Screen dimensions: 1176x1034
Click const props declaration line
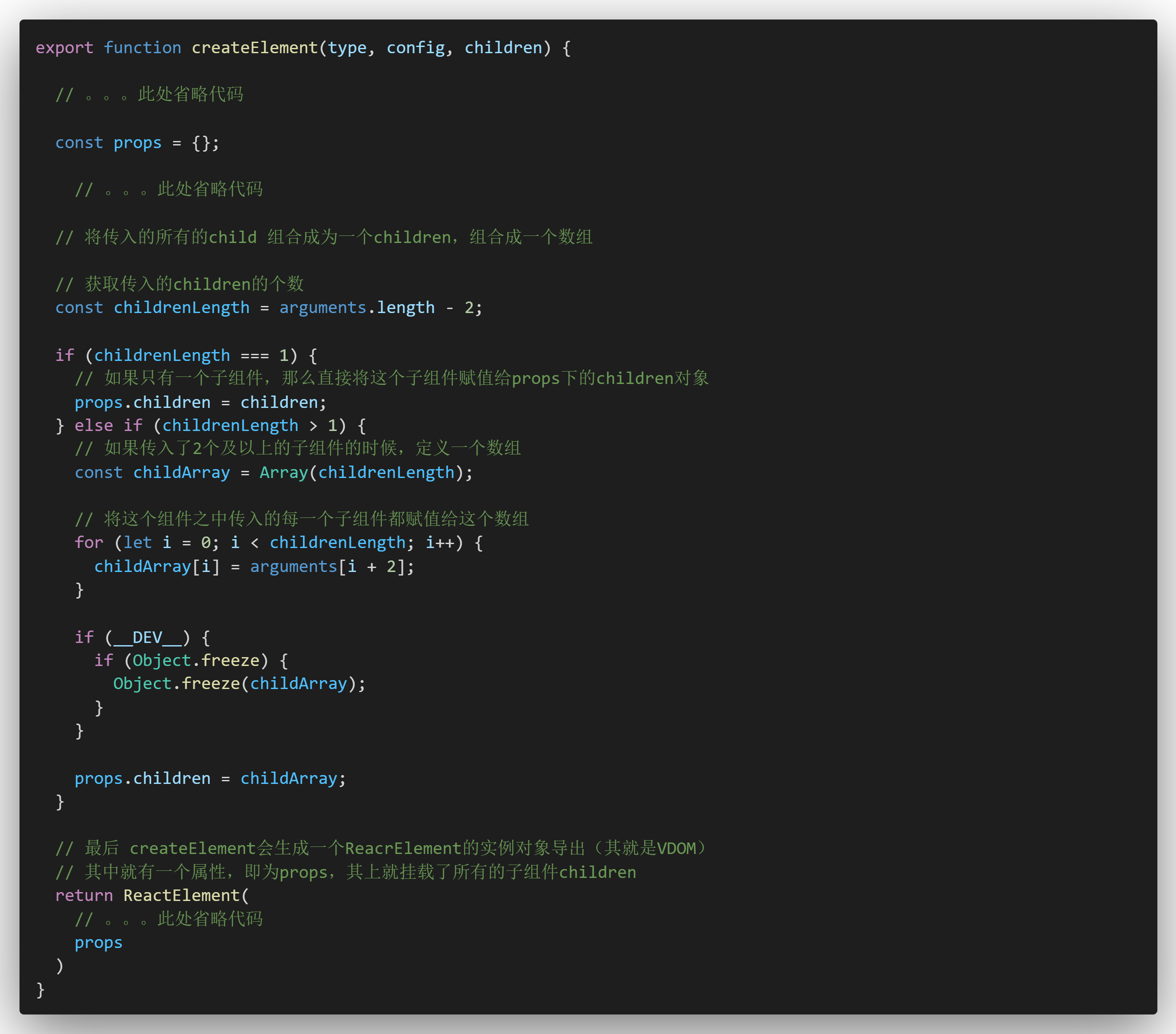[137, 143]
